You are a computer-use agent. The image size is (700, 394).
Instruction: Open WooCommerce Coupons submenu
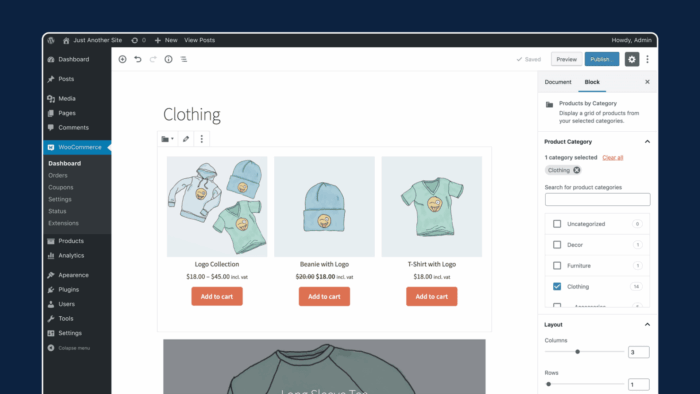tap(61, 187)
